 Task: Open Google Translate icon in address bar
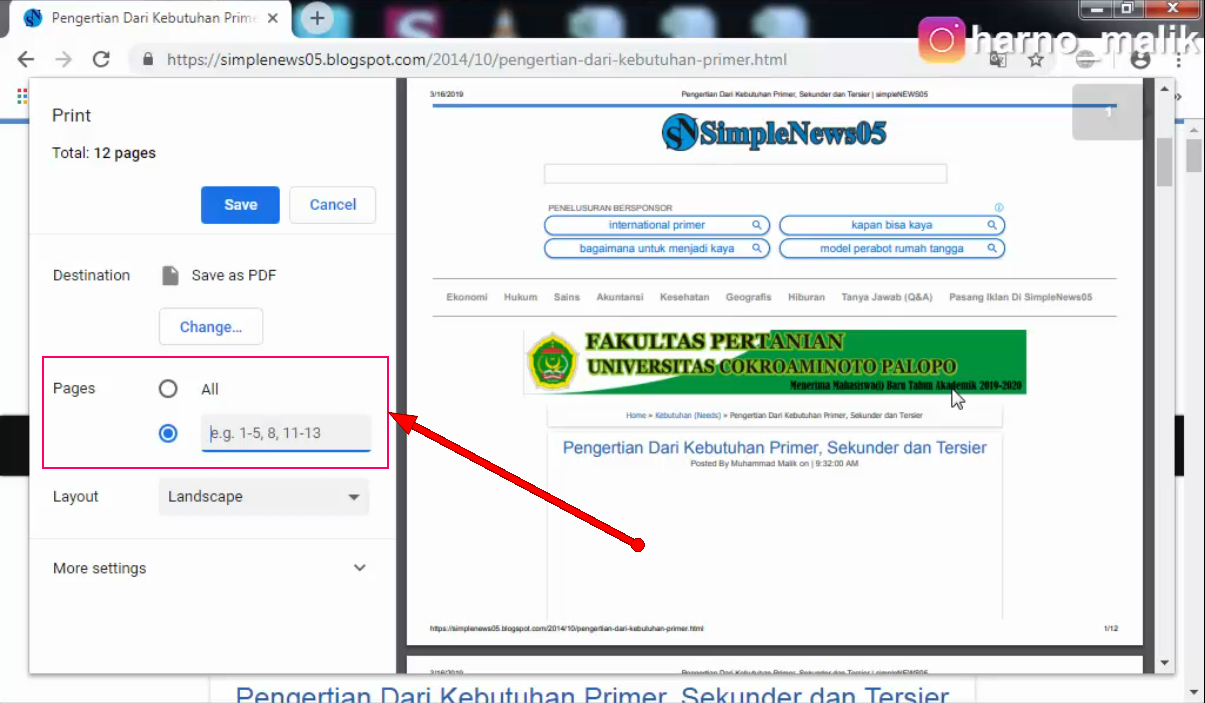pyautogui.click(x=997, y=60)
